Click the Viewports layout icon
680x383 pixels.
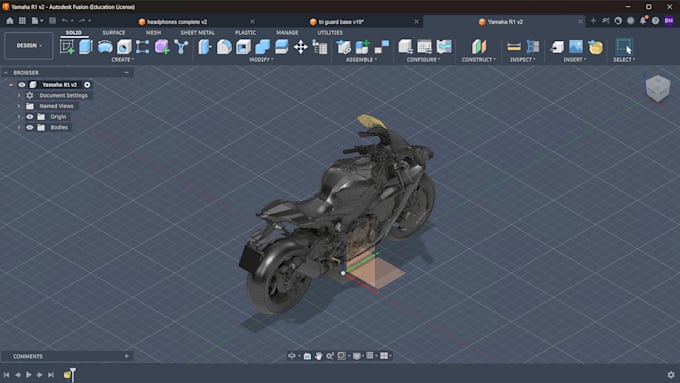pyautogui.click(x=384, y=356)
